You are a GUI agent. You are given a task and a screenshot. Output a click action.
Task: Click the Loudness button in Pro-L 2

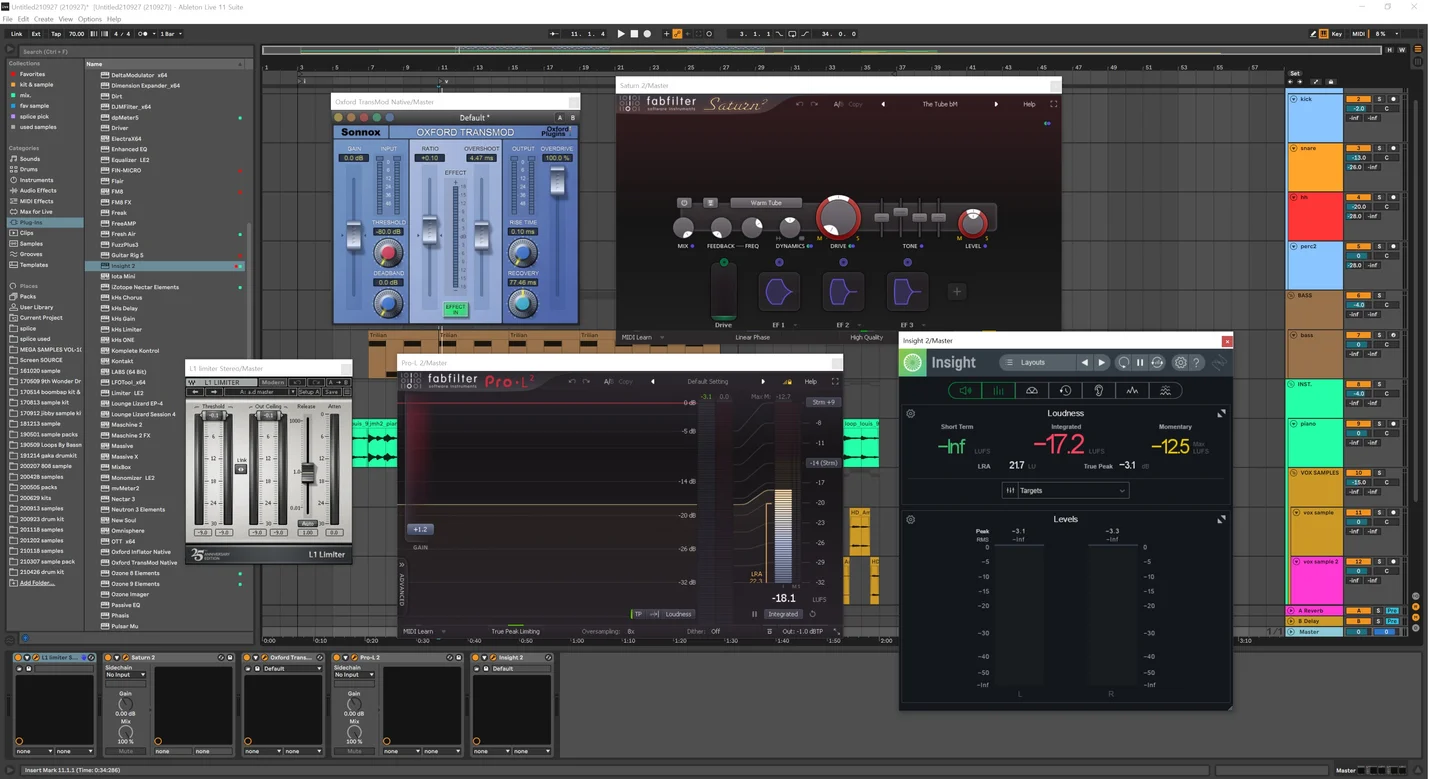[x=678, y=614]
